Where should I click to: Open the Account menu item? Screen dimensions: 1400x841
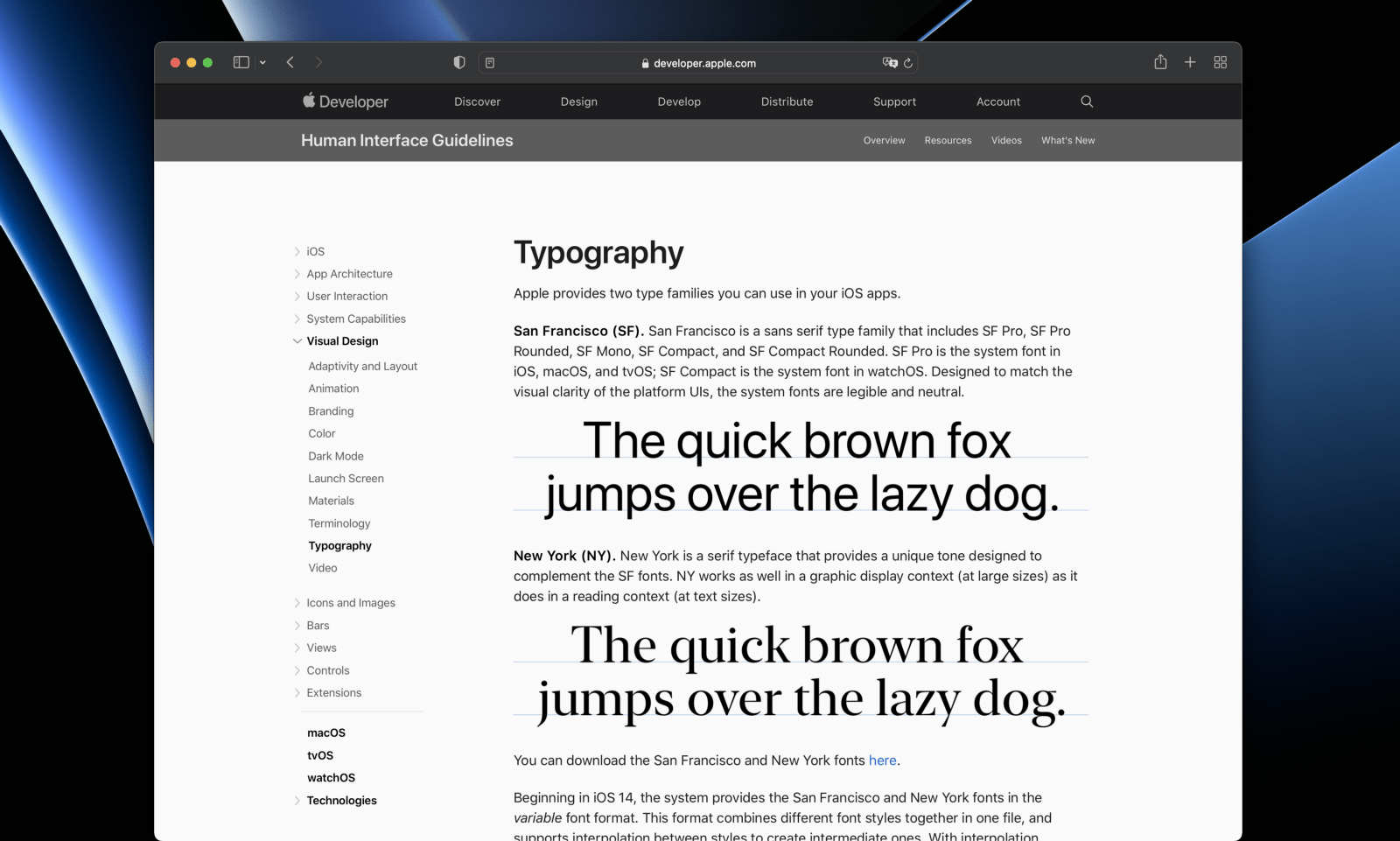click(998, 102)
